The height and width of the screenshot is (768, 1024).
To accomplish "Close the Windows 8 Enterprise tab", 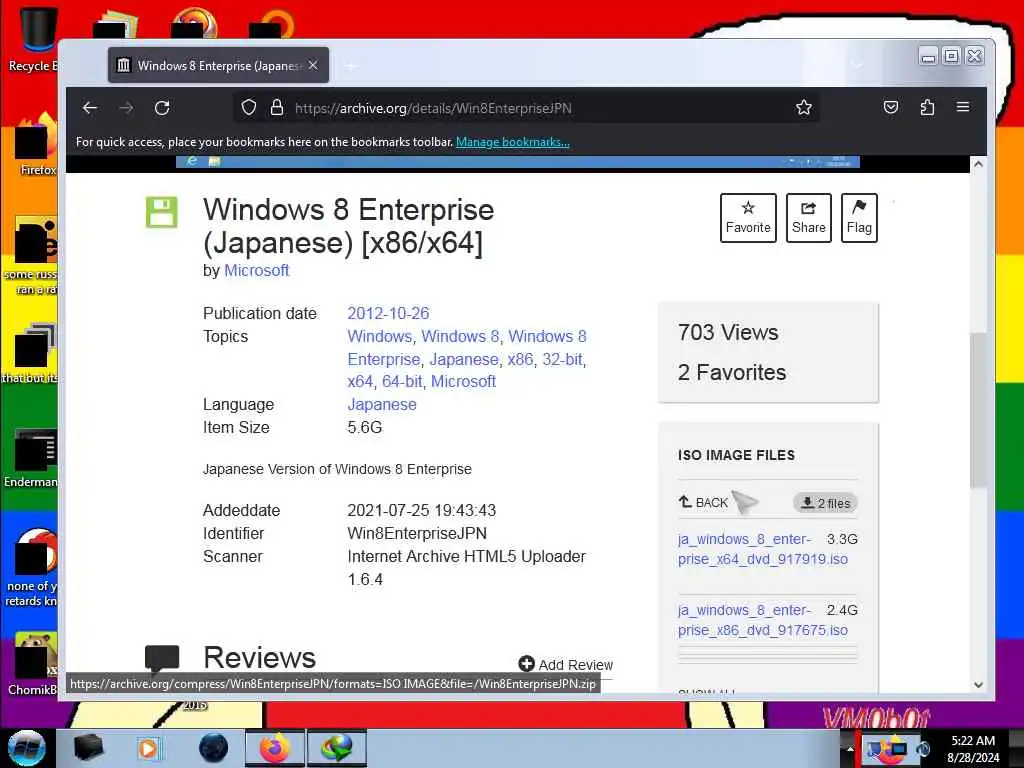I will [x=313, y=65].
